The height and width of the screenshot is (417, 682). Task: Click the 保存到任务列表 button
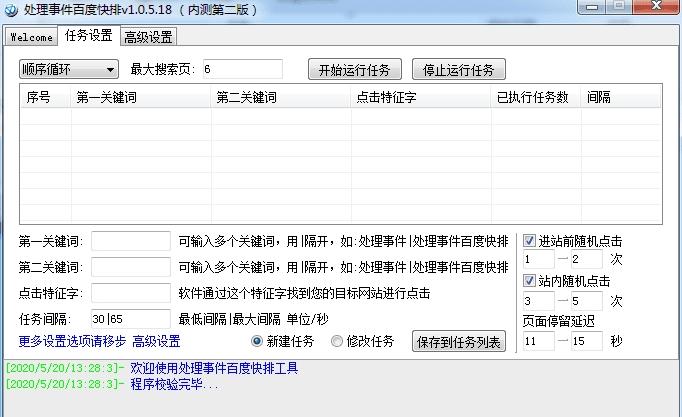click(x=459, y=341)
